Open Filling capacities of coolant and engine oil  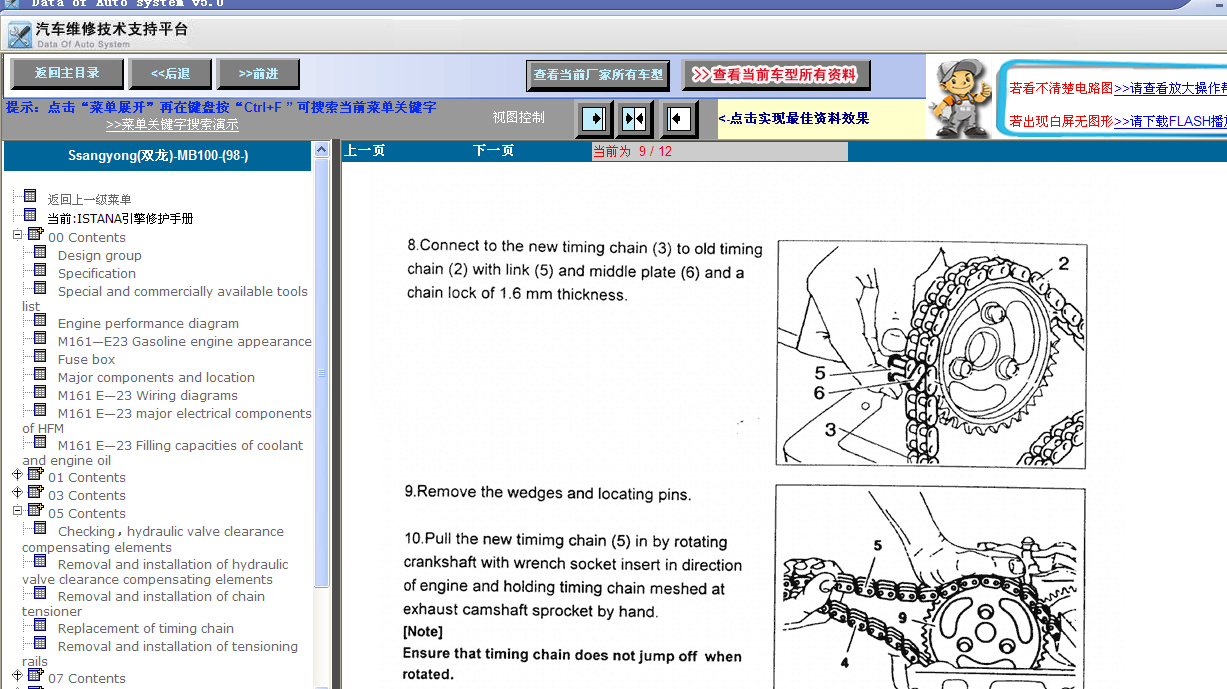coord(163,452)
